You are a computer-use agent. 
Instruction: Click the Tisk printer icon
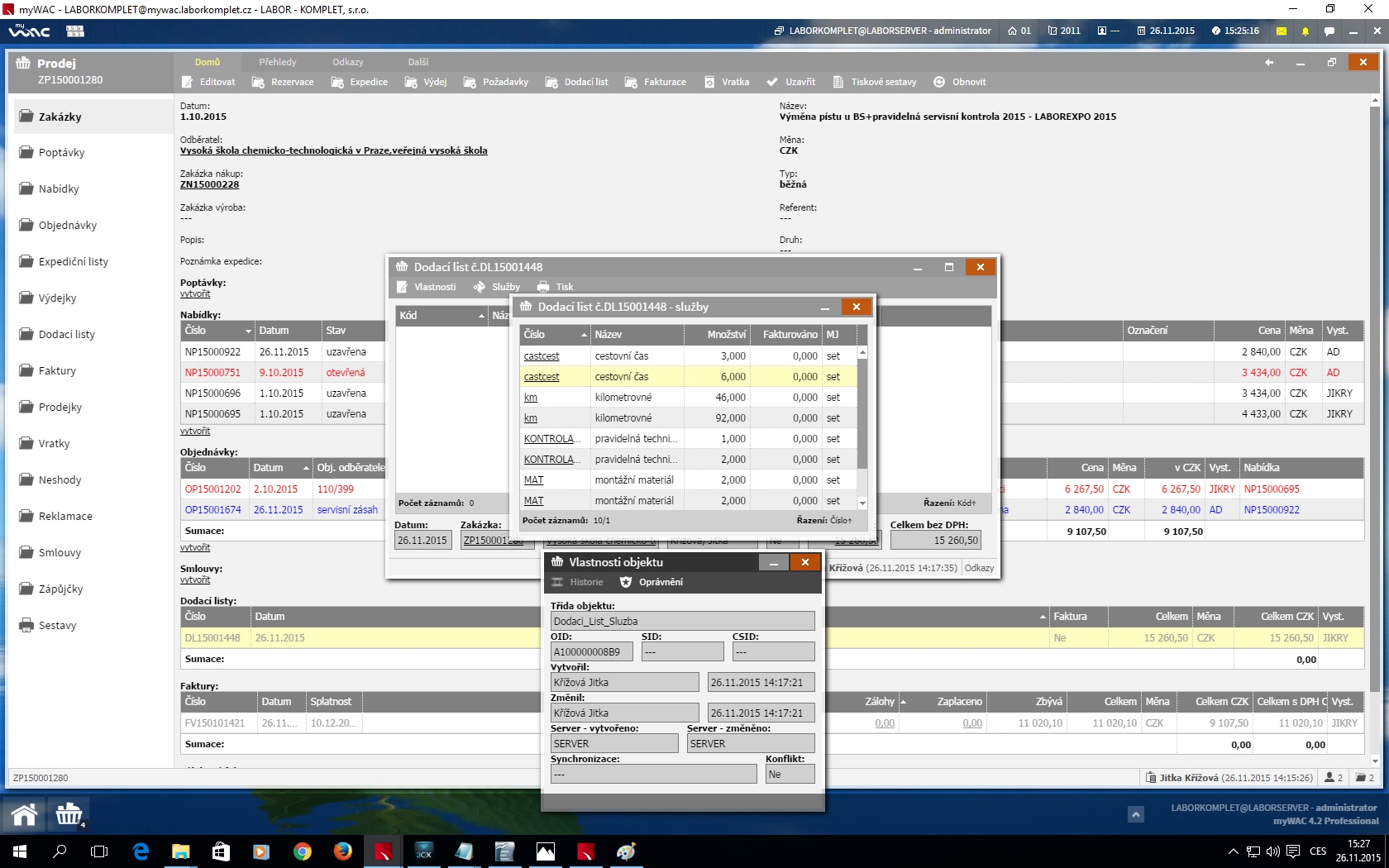(x=543, y=287)
